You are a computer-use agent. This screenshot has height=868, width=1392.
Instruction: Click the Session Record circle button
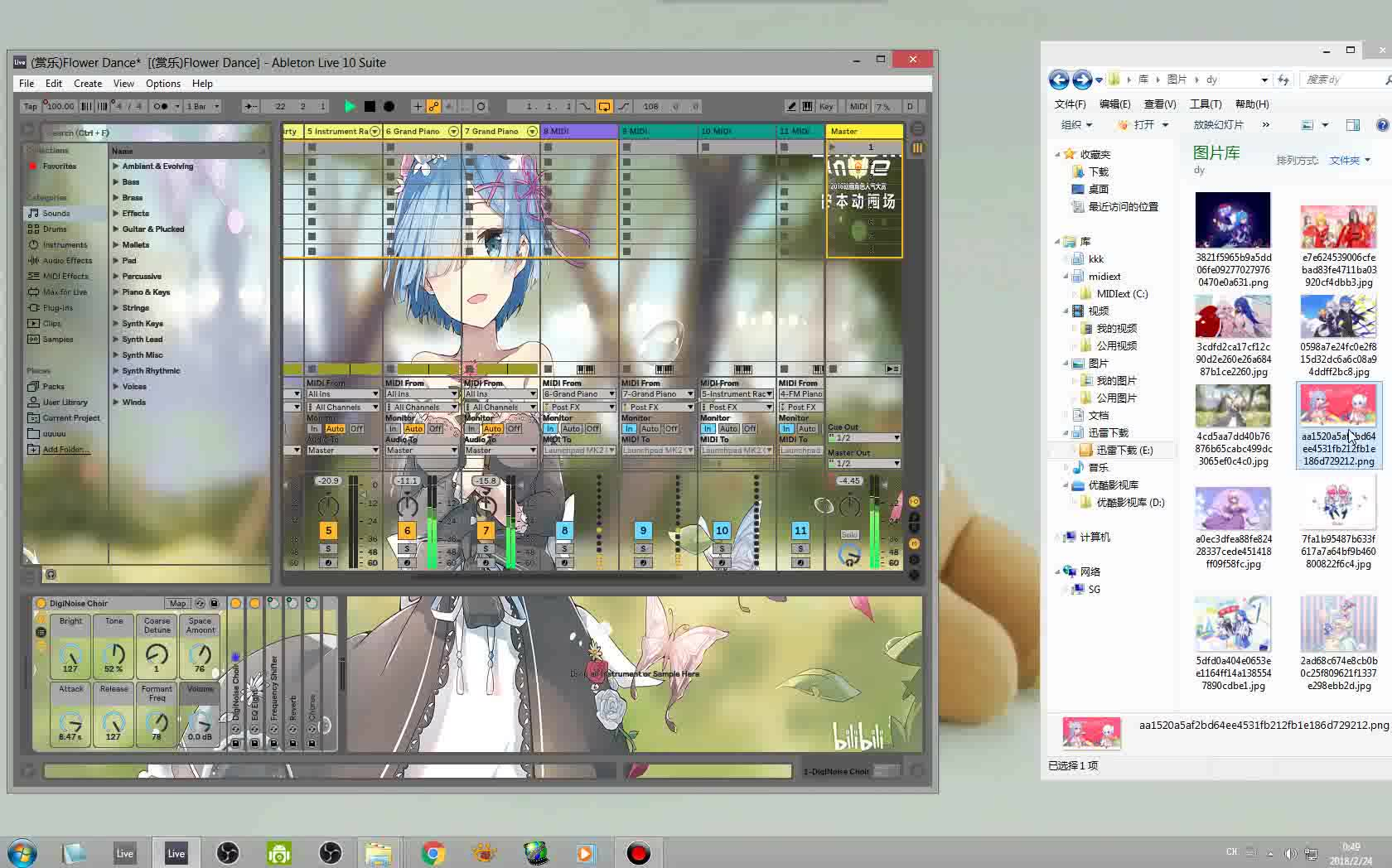coord(481,106)
